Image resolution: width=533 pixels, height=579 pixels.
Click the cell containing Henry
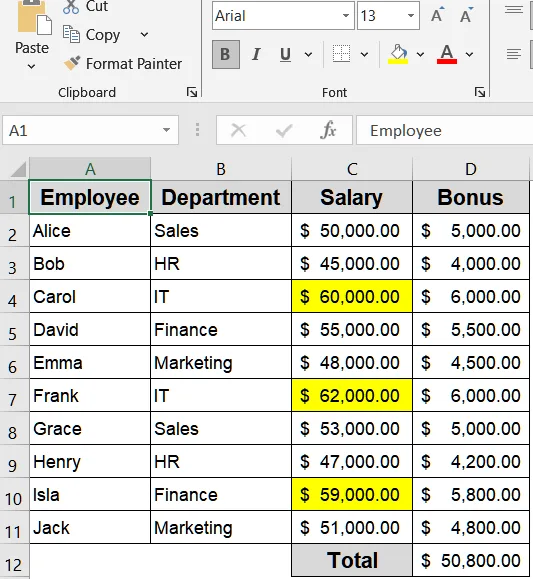pyautogui.click(x=90, y=462)
